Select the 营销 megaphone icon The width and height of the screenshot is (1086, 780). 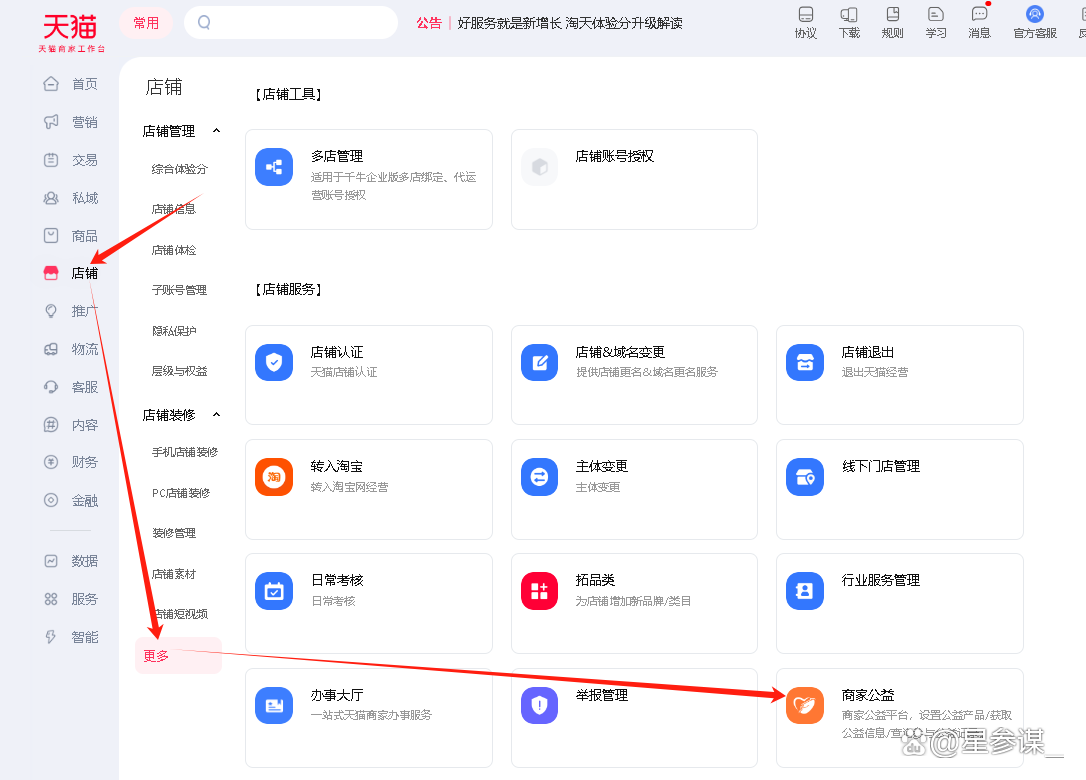click(x=51, y=122)
